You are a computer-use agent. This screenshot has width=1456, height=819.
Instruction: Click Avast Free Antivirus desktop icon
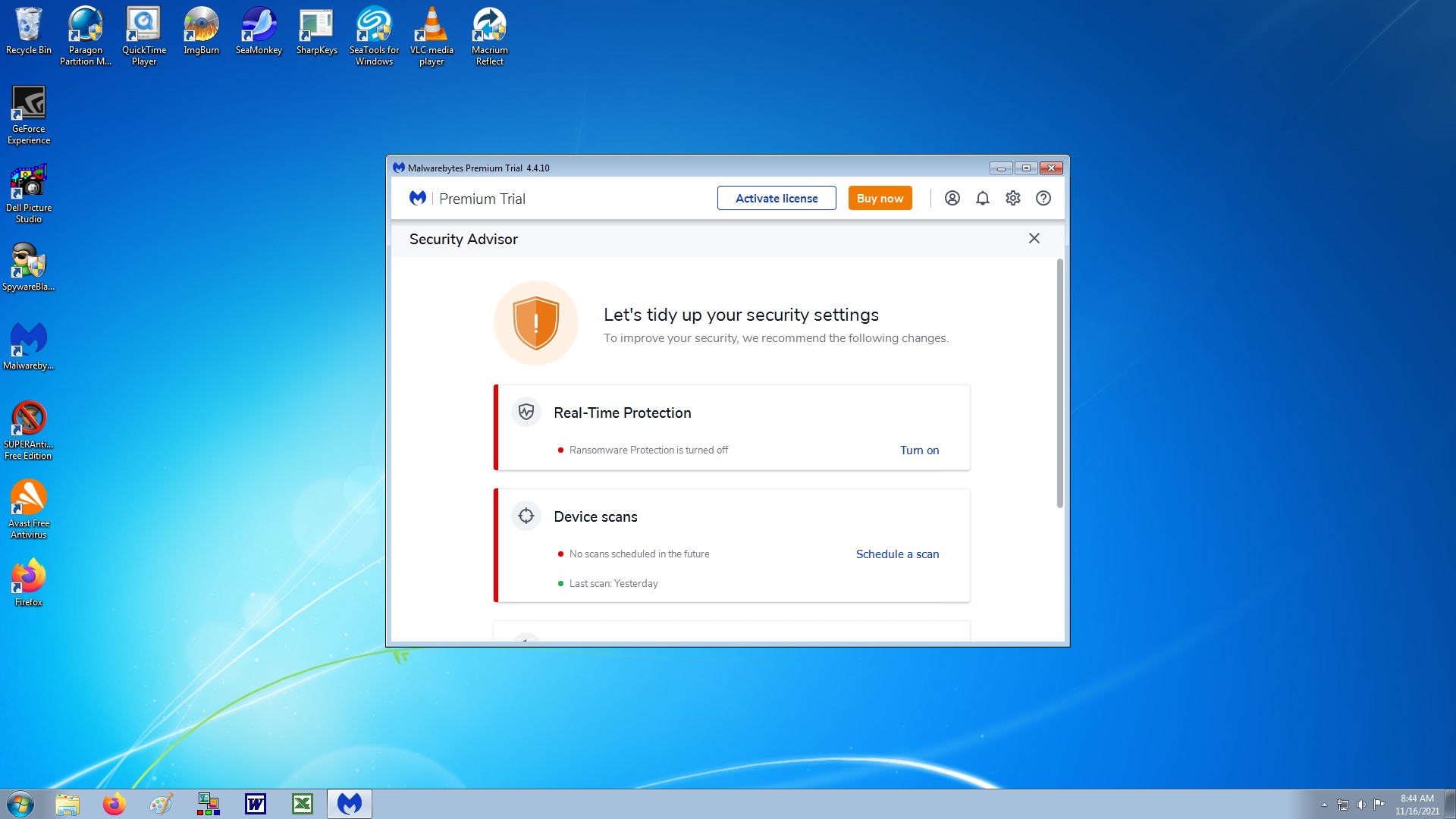29,509
